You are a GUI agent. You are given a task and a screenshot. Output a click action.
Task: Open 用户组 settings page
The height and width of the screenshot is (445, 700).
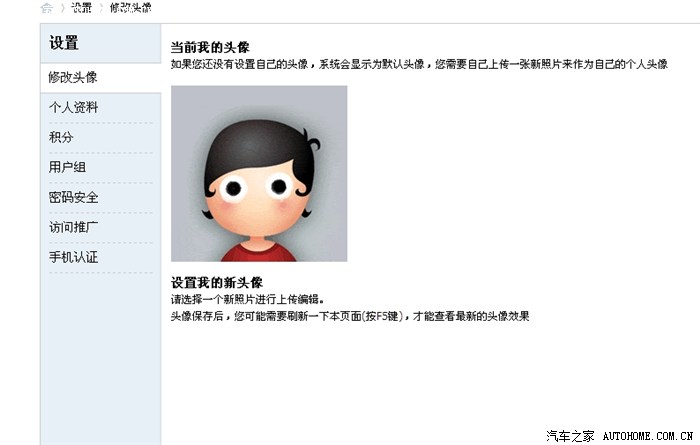click(67, 167)
